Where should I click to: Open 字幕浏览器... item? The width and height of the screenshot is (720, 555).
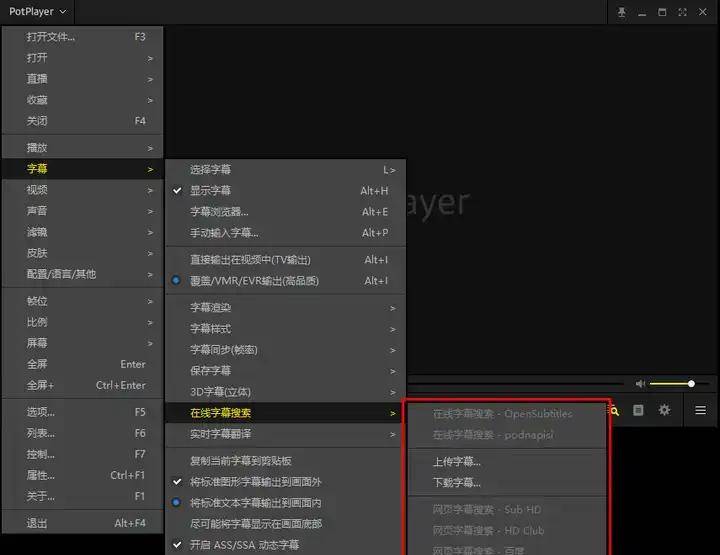click(x=285, y=212)
